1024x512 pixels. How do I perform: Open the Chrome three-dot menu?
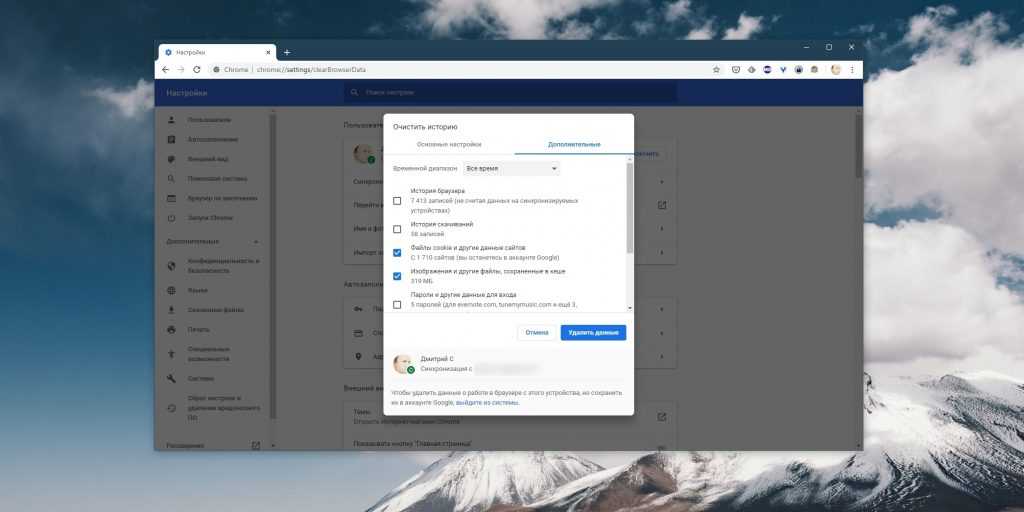(852, 70)
